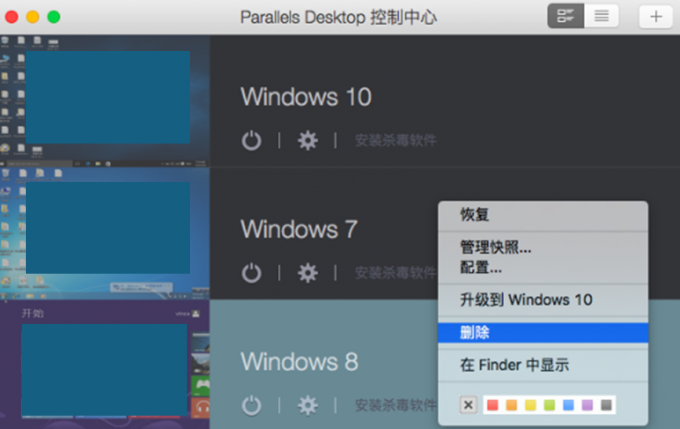Minimize the window with yellow button

pyautogui.click(x=33, y=17)
